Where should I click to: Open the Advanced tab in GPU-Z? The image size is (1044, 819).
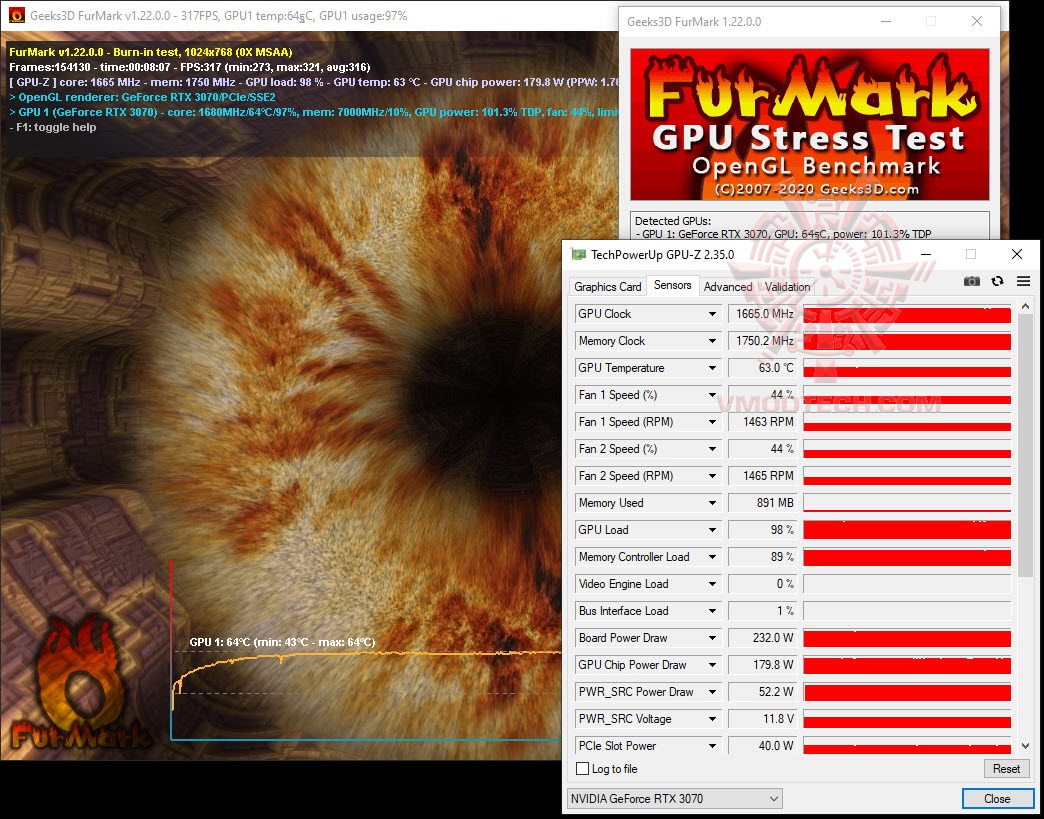click(x=728, y=286)
